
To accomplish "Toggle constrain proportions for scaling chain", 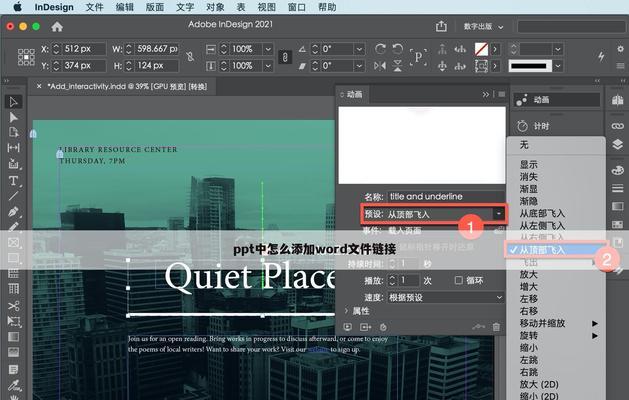I will tap(285, 57).
